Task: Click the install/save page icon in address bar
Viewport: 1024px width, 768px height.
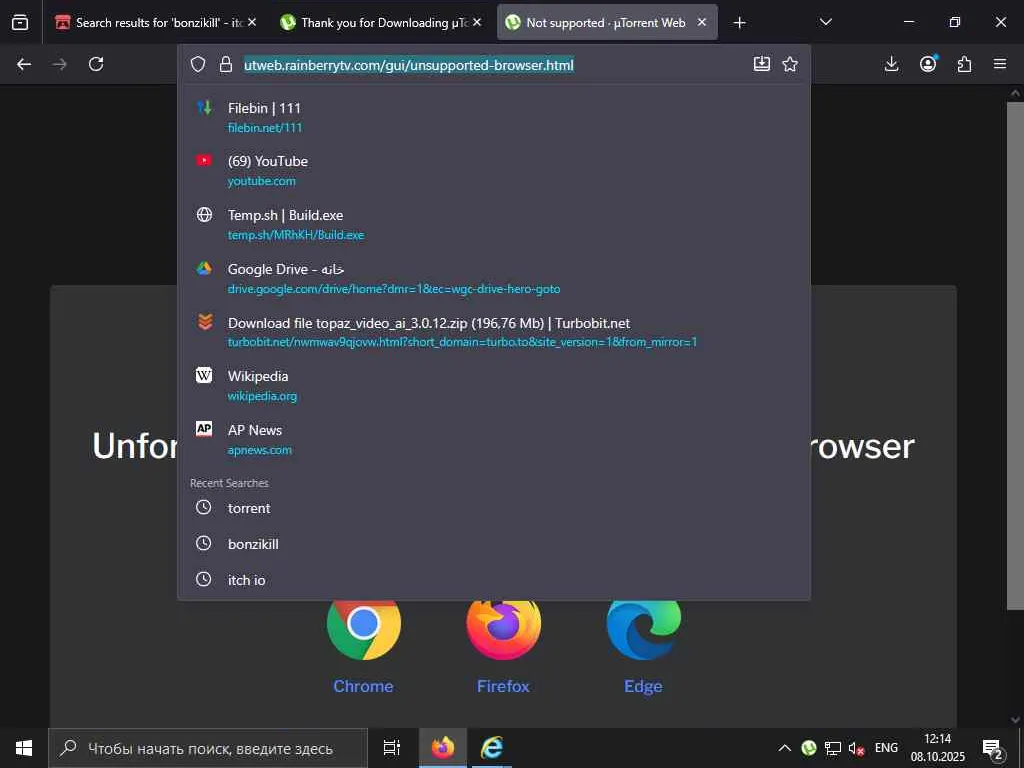Action: pos(761,63)
